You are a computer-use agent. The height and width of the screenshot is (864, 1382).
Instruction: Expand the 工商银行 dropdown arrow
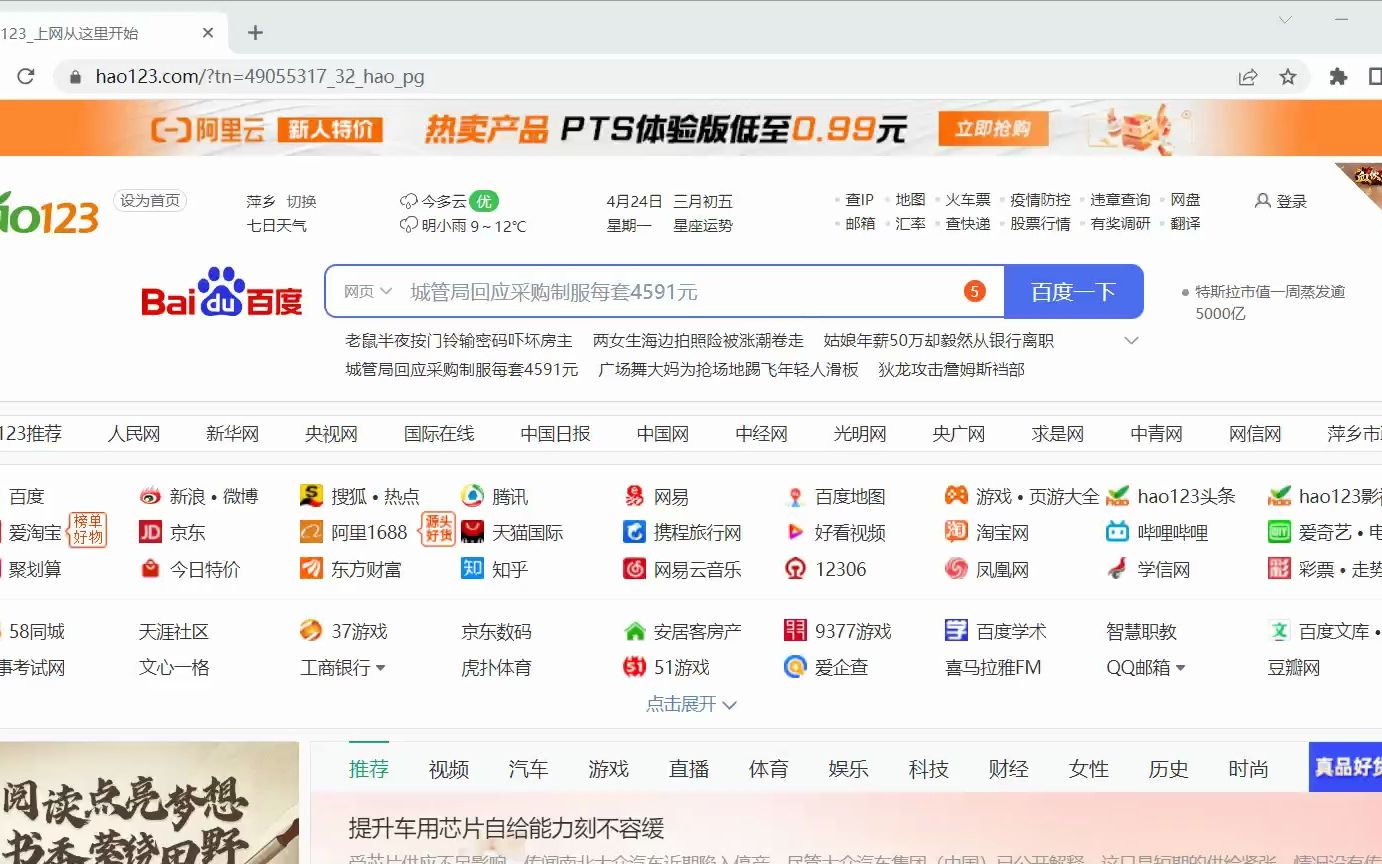click(x=380, y=668)
